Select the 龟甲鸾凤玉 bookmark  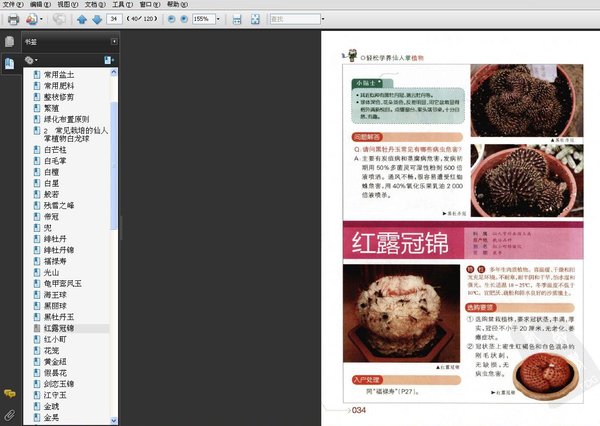pyautogui.click(x=63, y=283)
